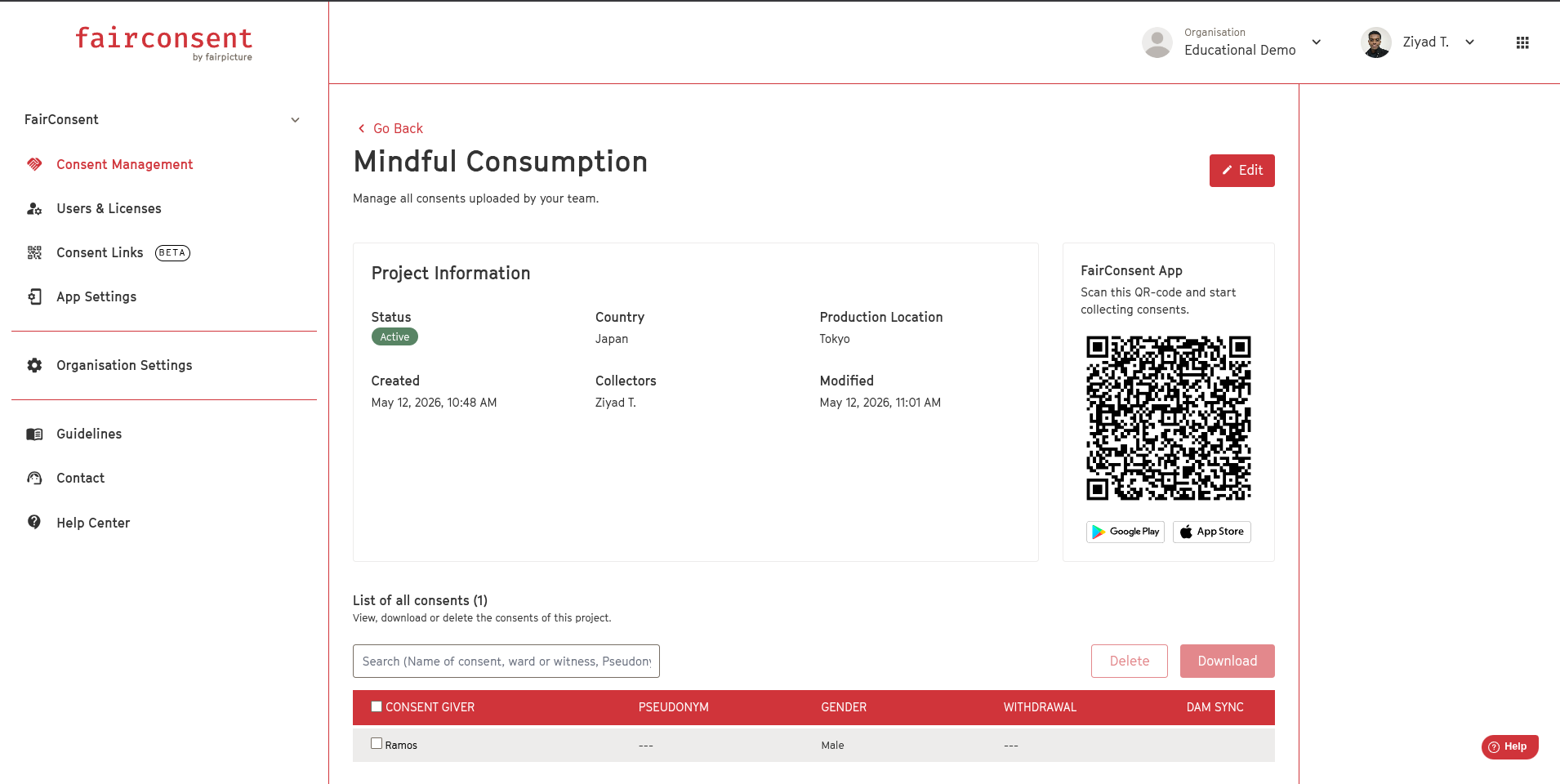The width and height of the screenshot is (1560, 784).
Task: Click the fairconsent logo
Action: (x=164, y=43)
